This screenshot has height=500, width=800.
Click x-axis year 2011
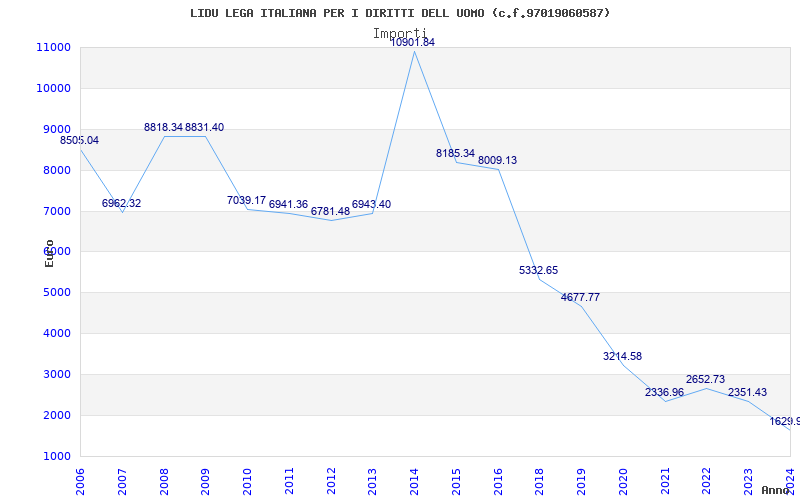(289, 482)
